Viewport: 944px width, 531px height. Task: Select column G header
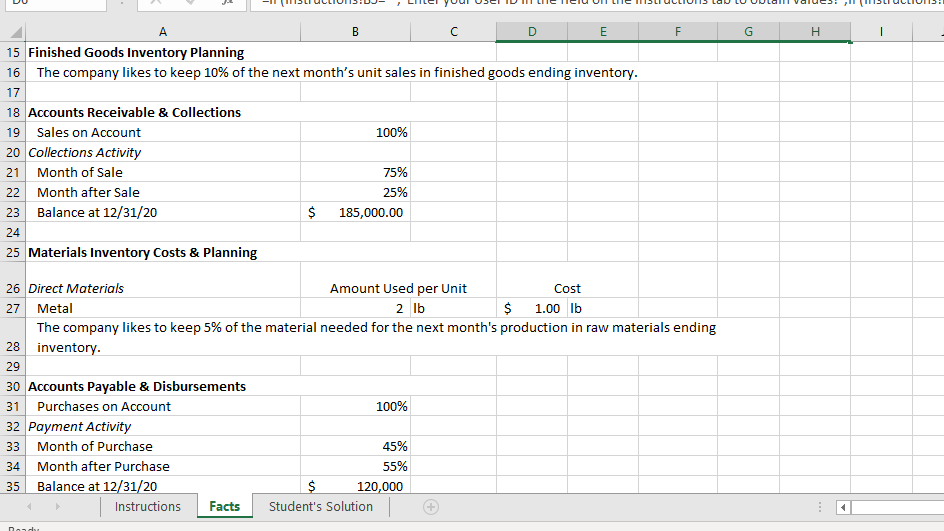[748, 32]
